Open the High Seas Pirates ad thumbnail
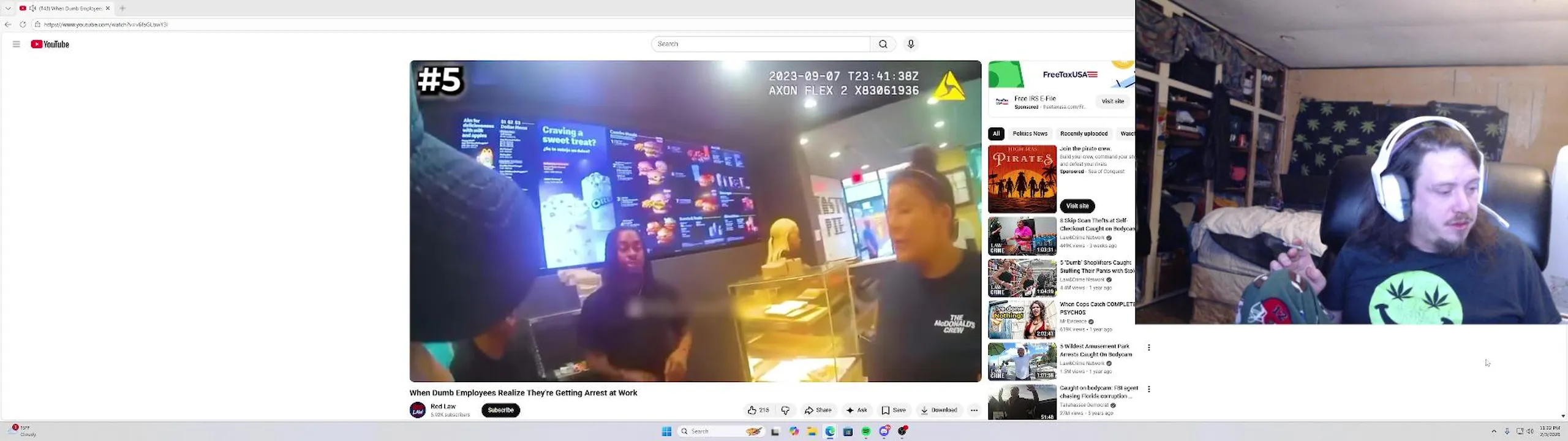 point(1022,179)
